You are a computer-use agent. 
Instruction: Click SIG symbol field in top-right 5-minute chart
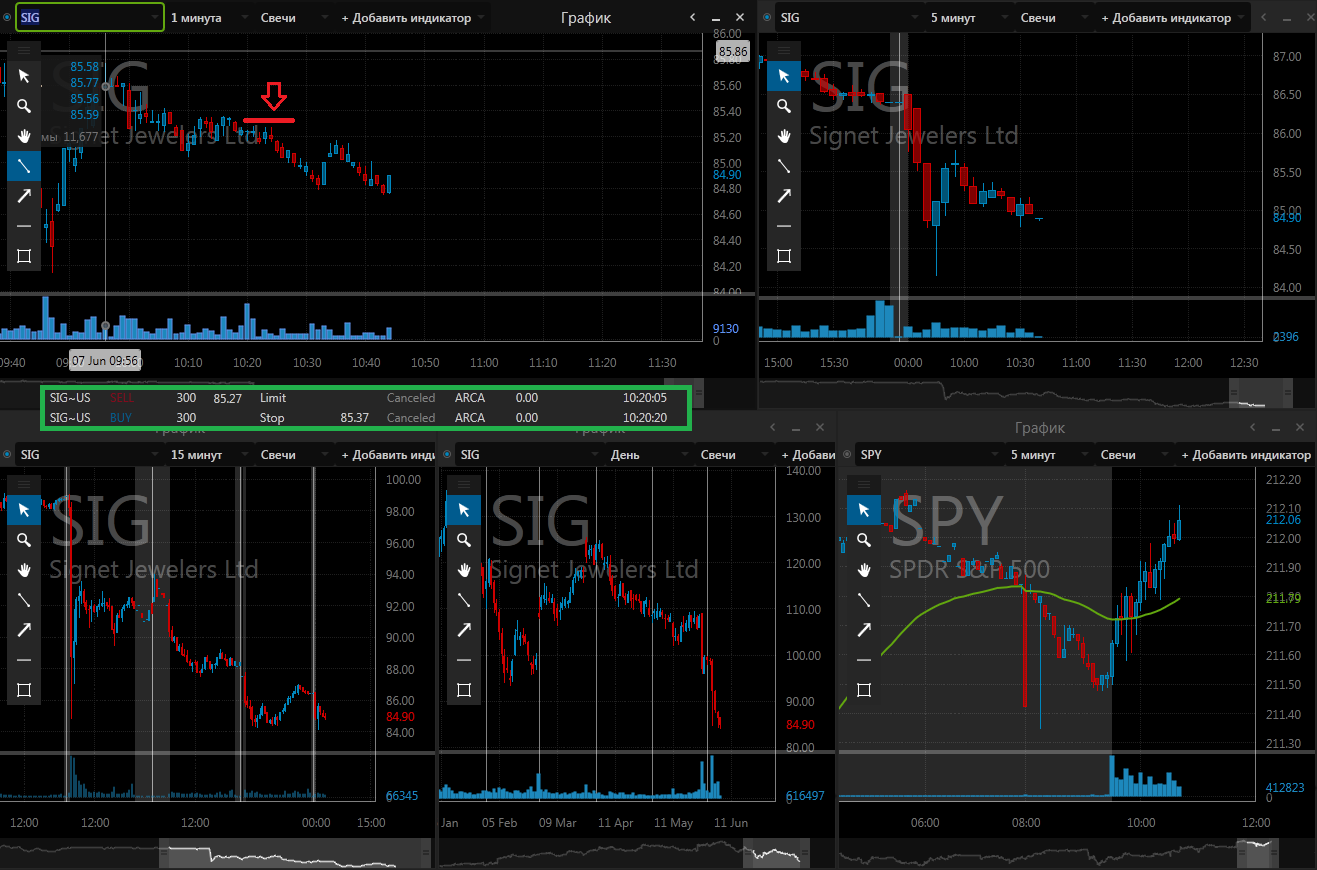coord(850,18)
